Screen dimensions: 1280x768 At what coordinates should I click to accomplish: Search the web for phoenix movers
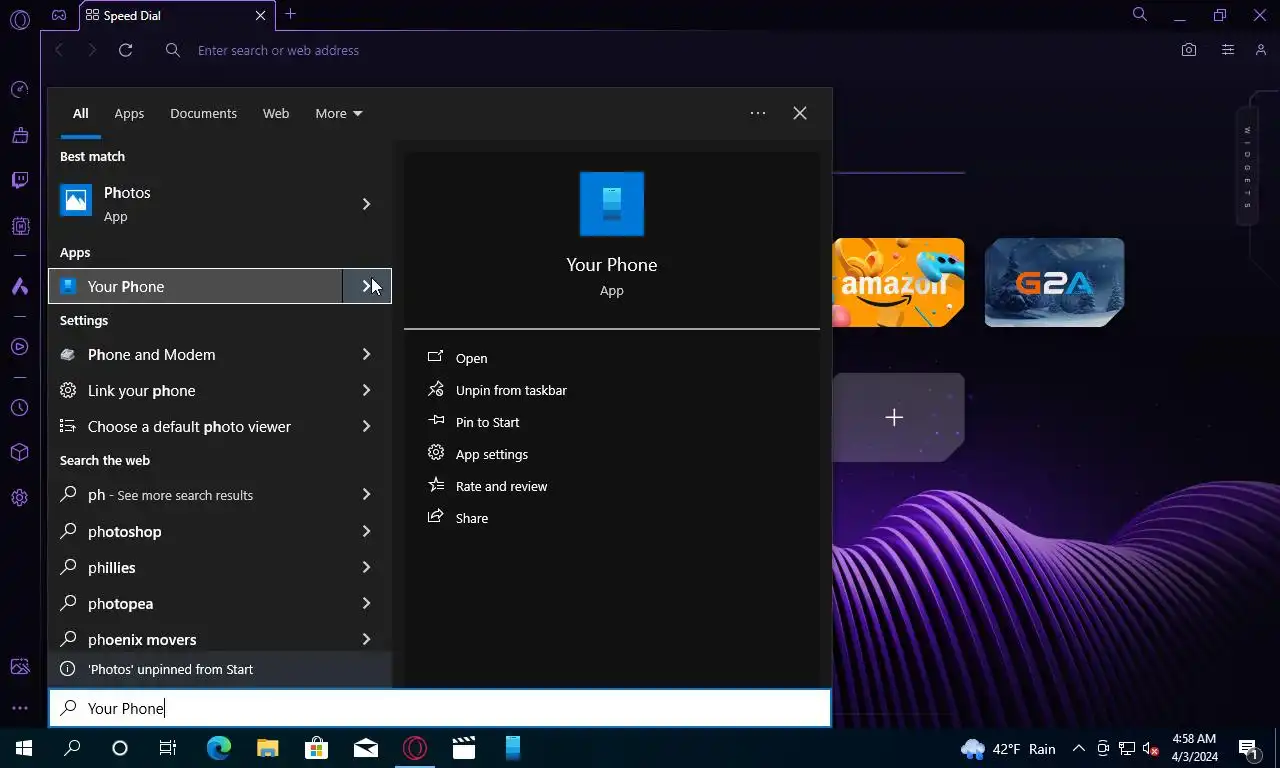(x=195, y=639)
